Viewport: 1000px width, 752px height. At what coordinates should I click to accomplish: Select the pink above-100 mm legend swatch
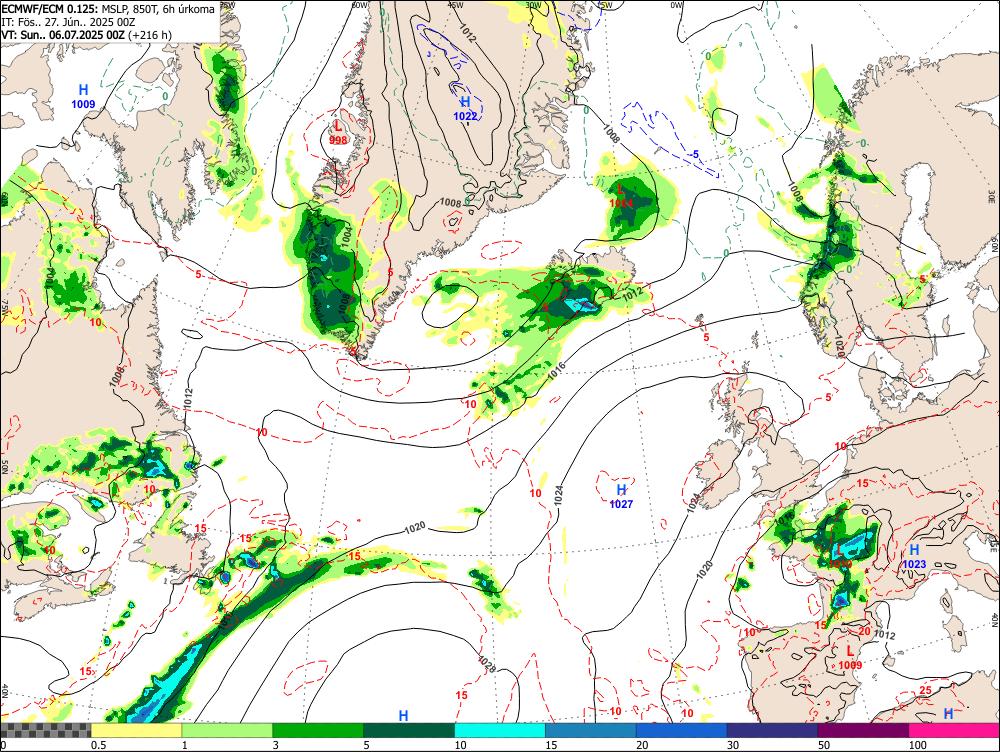[954, 730]
